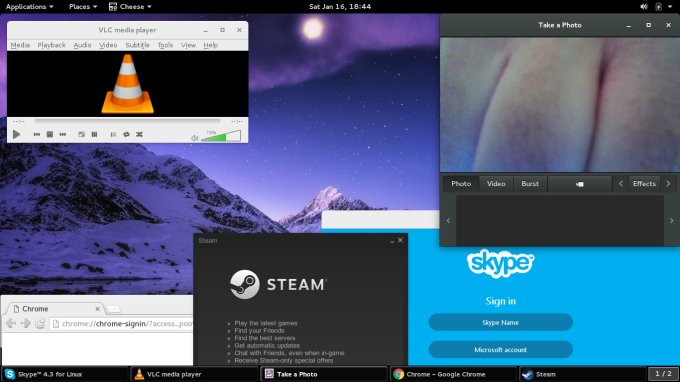Image resolution: width=680 pixels, height=382 pixels.
Task: Mute VLC with the speaker icon
Action: tap(195, 138)
